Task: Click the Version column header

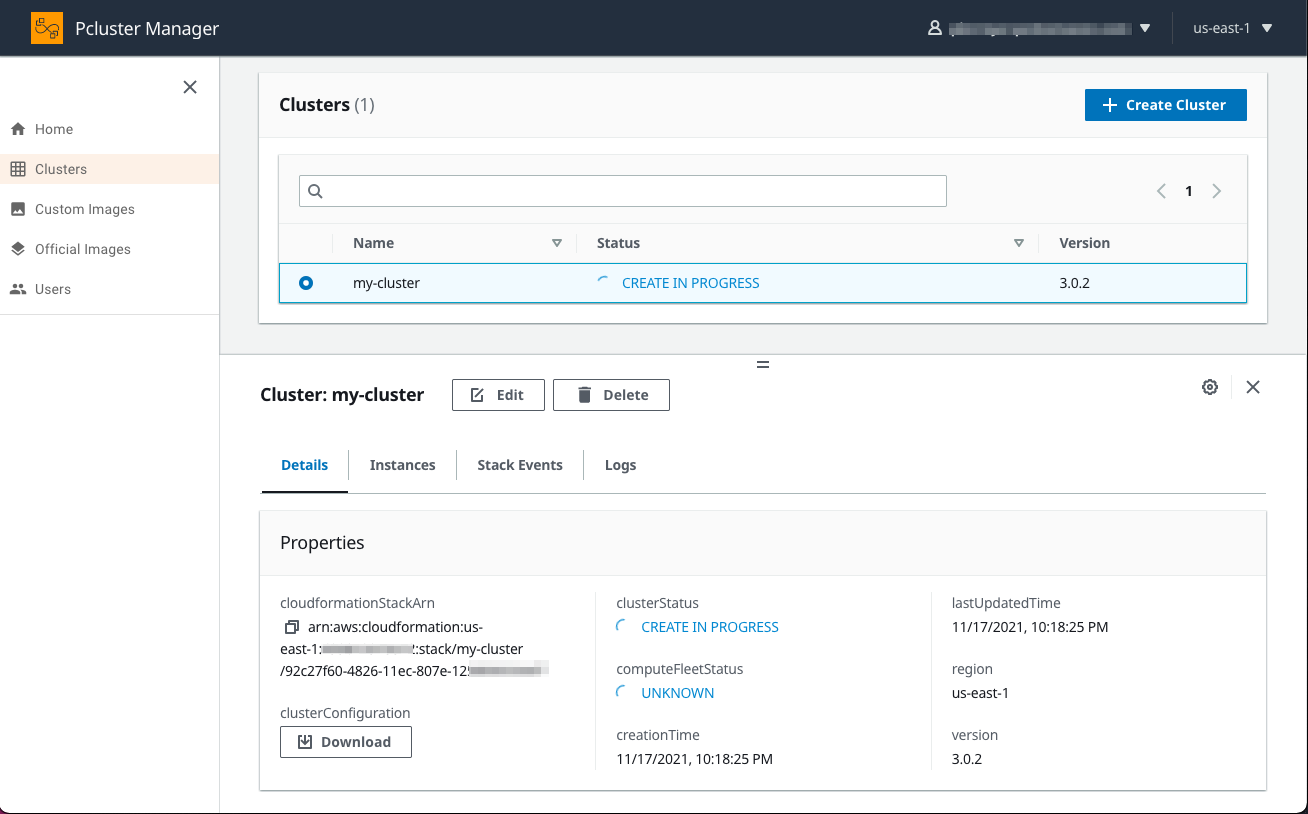Action: (1084, 243)
